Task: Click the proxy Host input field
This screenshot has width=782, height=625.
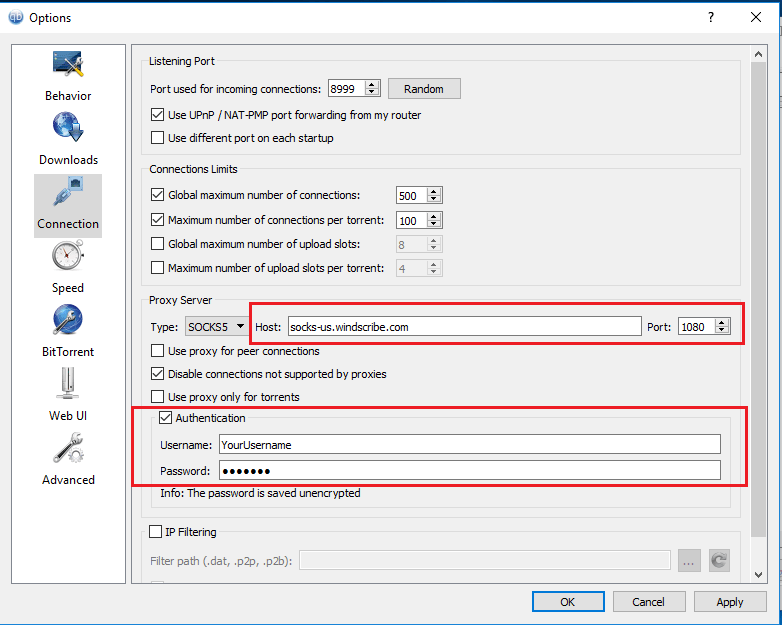Action: [x=464, y=327]
